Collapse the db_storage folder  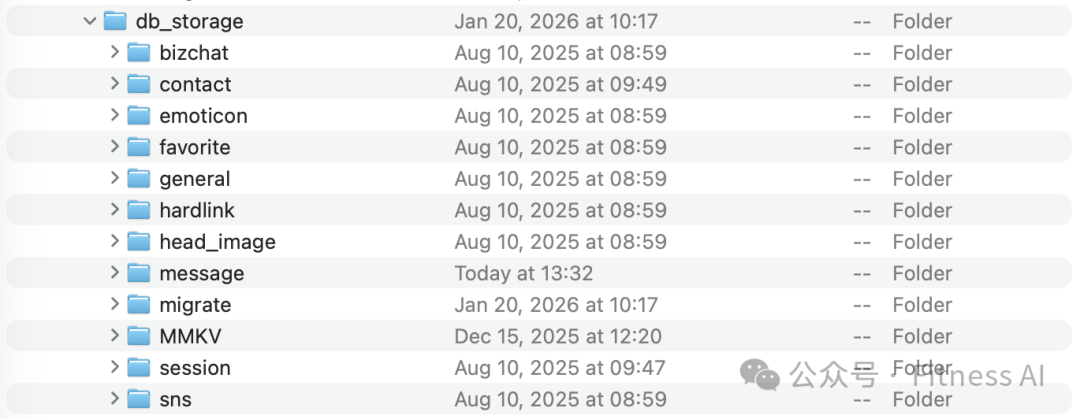[91, 21]
